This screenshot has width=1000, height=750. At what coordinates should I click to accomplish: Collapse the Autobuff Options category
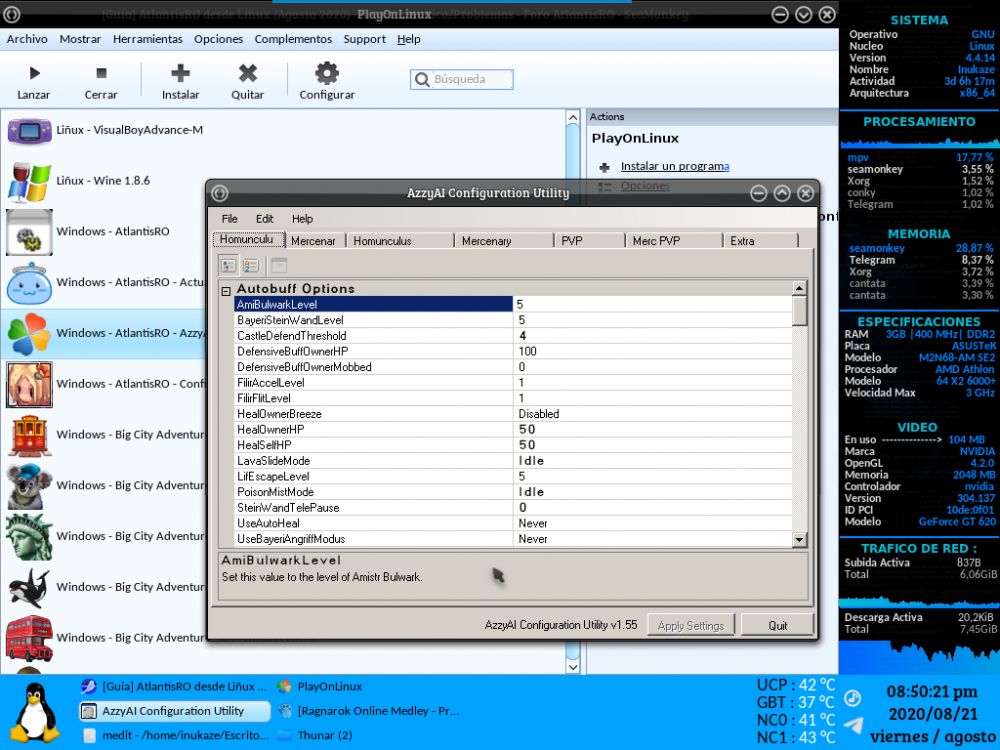[x=226, y=290]
